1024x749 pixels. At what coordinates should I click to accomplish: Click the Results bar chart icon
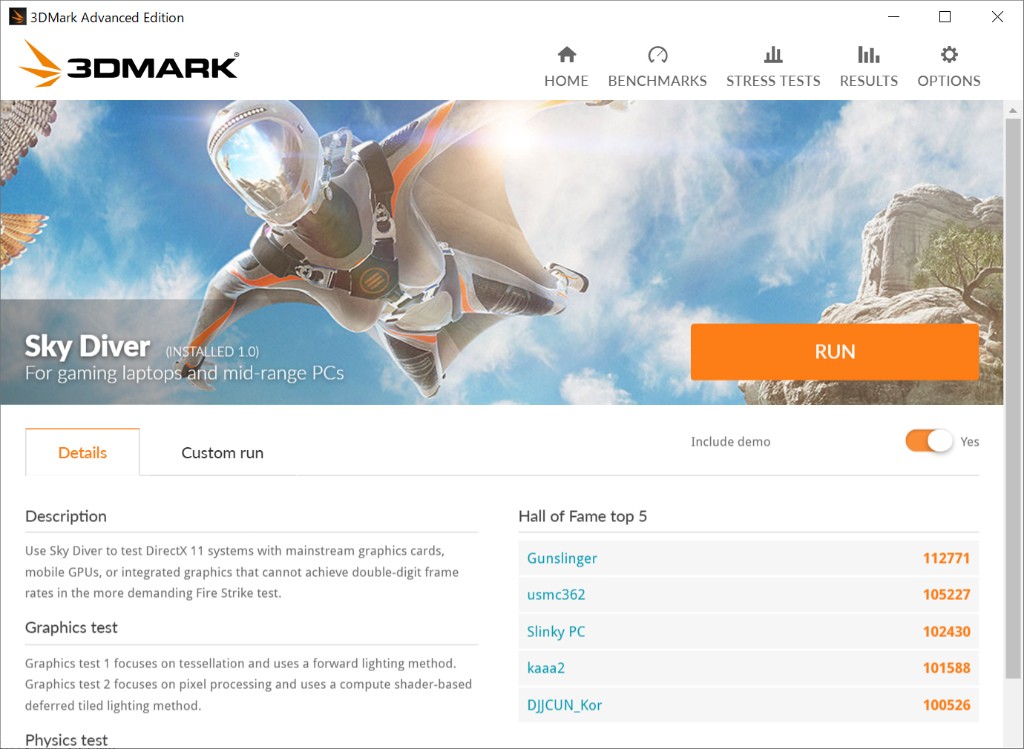[869, 54]
